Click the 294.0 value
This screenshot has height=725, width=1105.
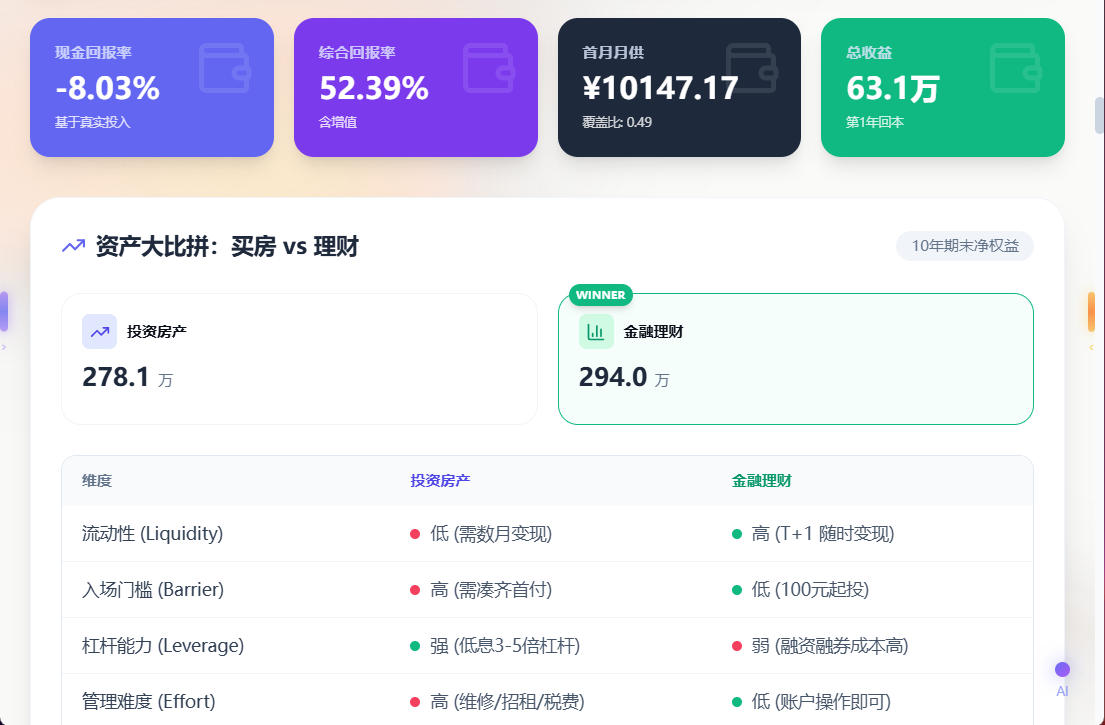point(613,377)
